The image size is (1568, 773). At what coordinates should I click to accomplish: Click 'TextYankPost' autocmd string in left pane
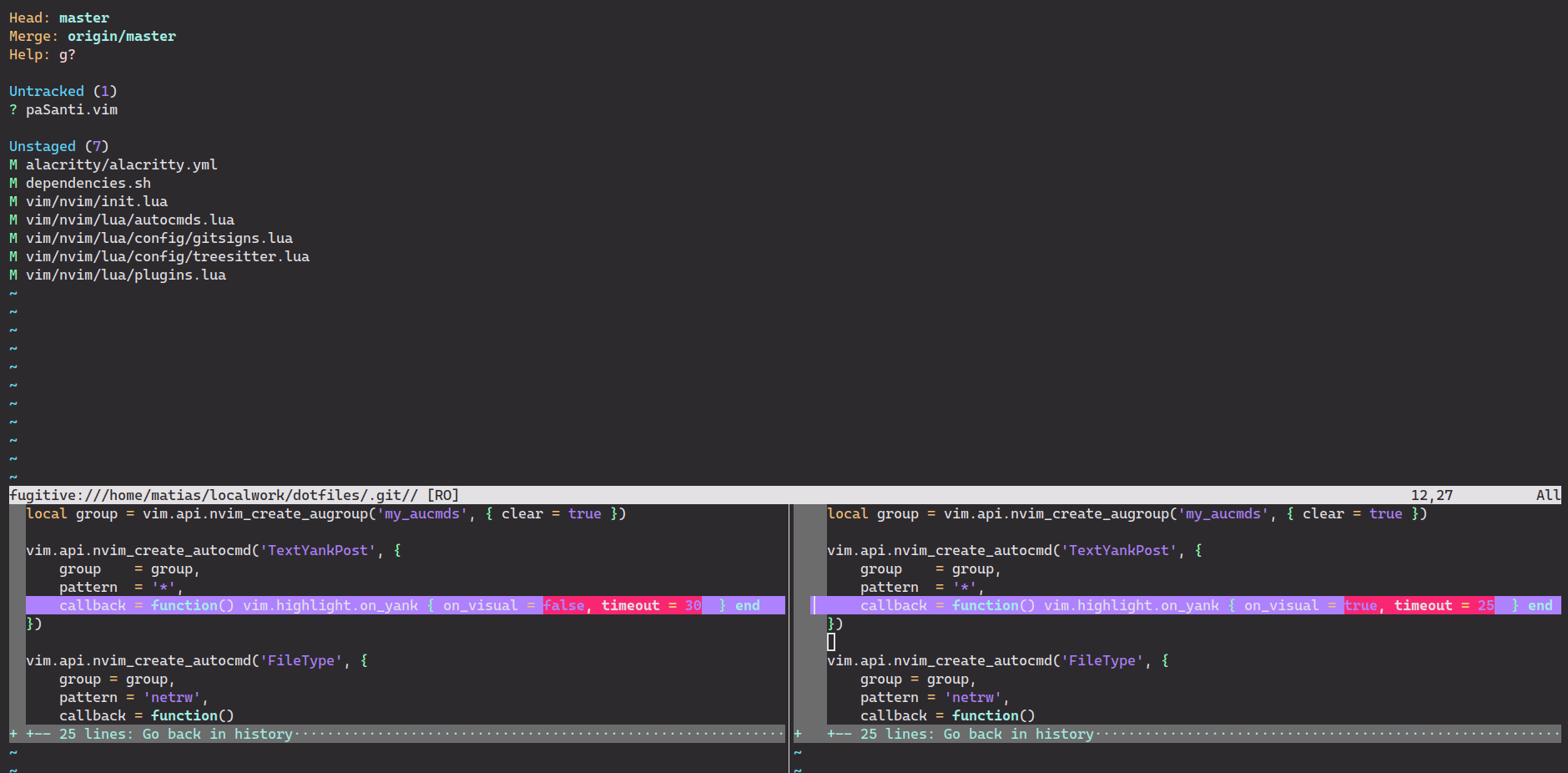pos(317,550)
